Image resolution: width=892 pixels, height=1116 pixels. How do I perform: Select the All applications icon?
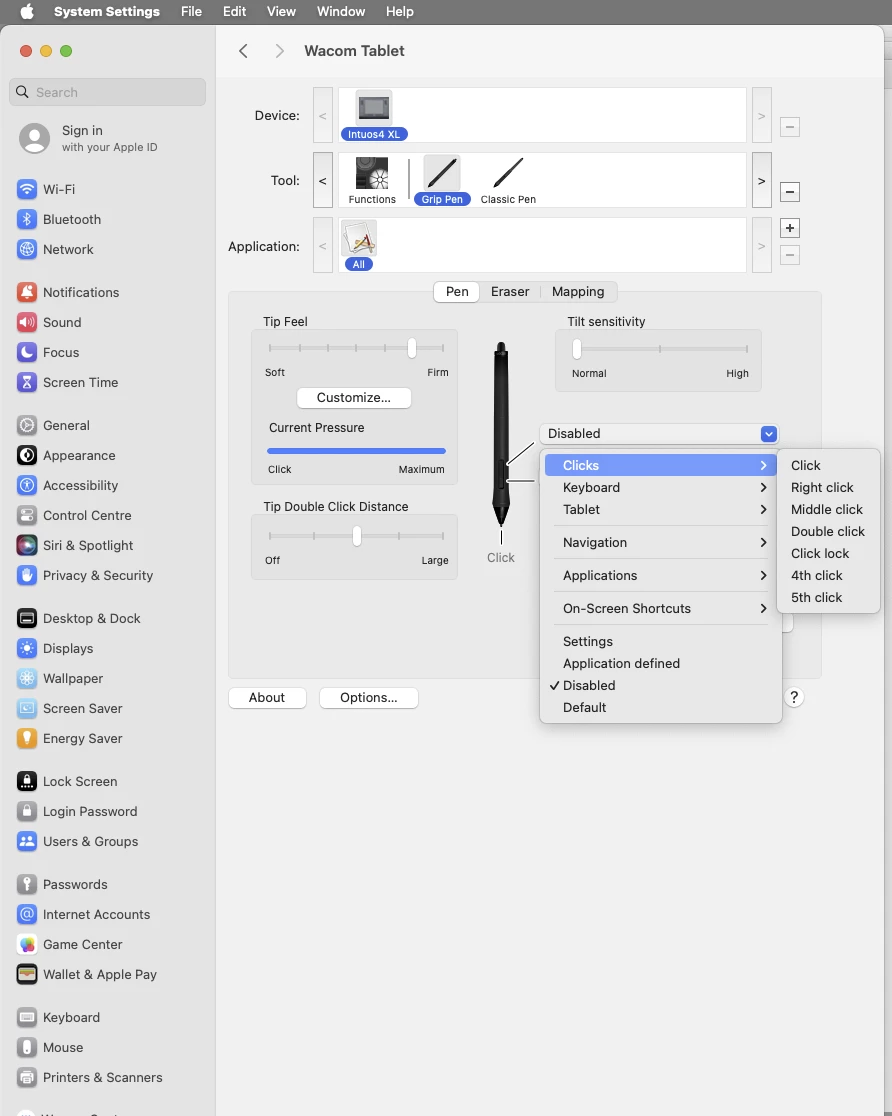(359, 246)
